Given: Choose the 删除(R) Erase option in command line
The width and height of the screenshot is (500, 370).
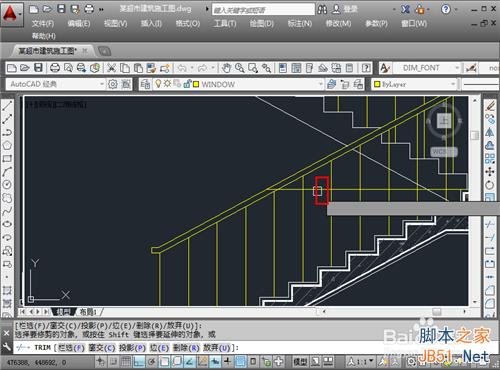Looking at the screenshot, I should [186, 348].
